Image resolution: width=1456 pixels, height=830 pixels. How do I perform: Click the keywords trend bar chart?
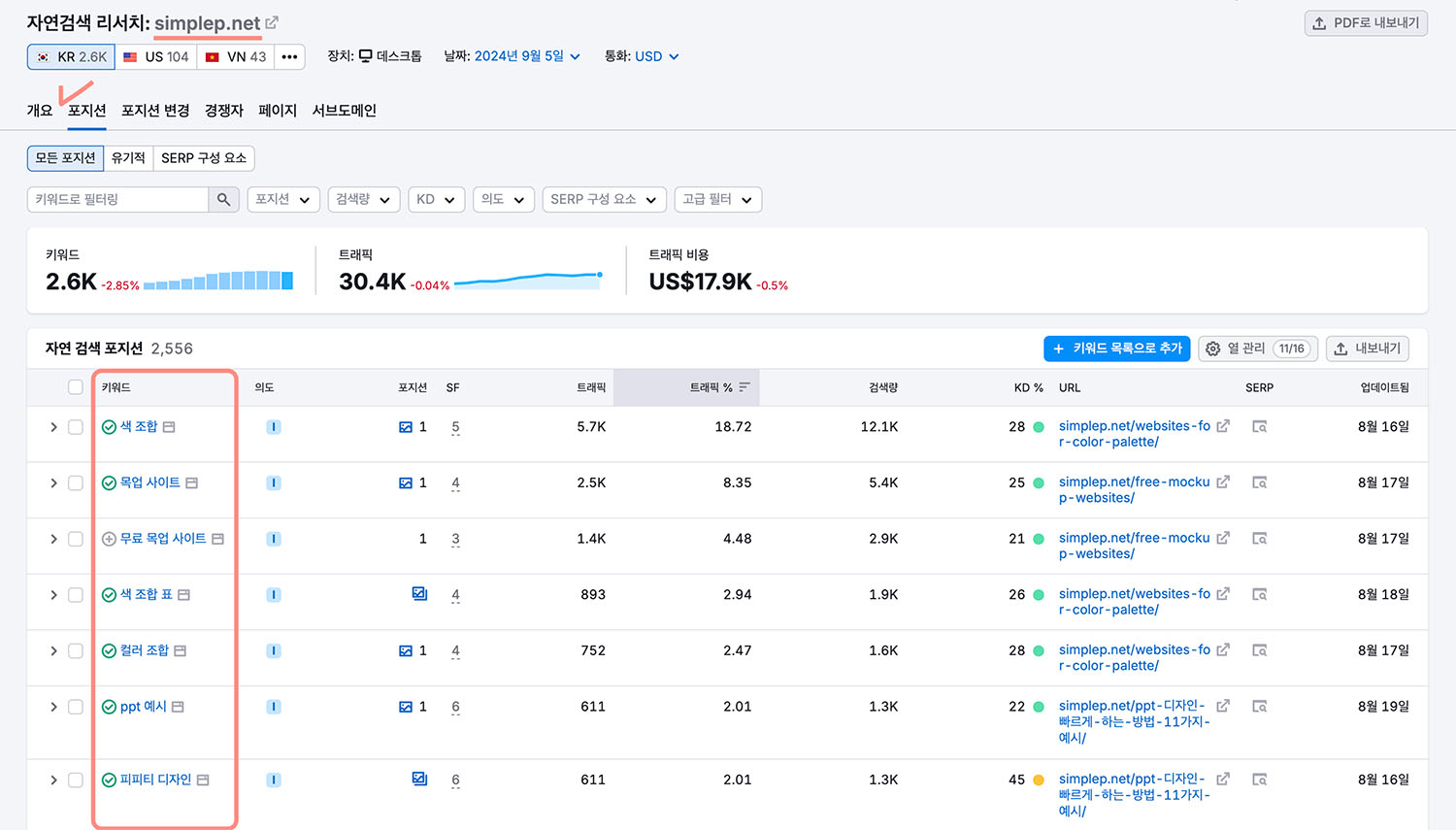(x=218, y=281)
